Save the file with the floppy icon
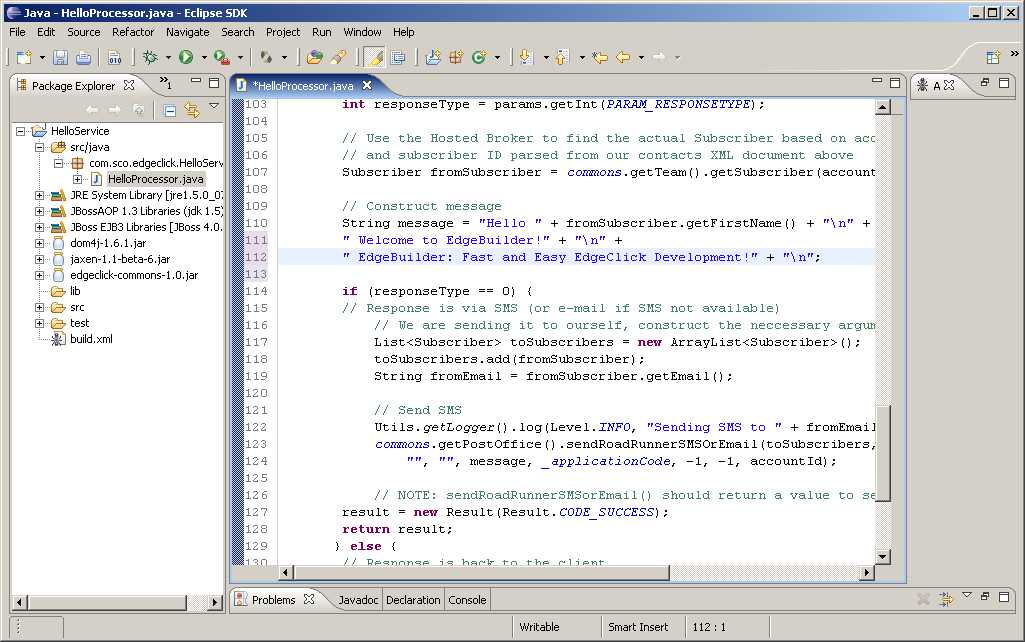The image size is (1025, 642). point(60,58)
